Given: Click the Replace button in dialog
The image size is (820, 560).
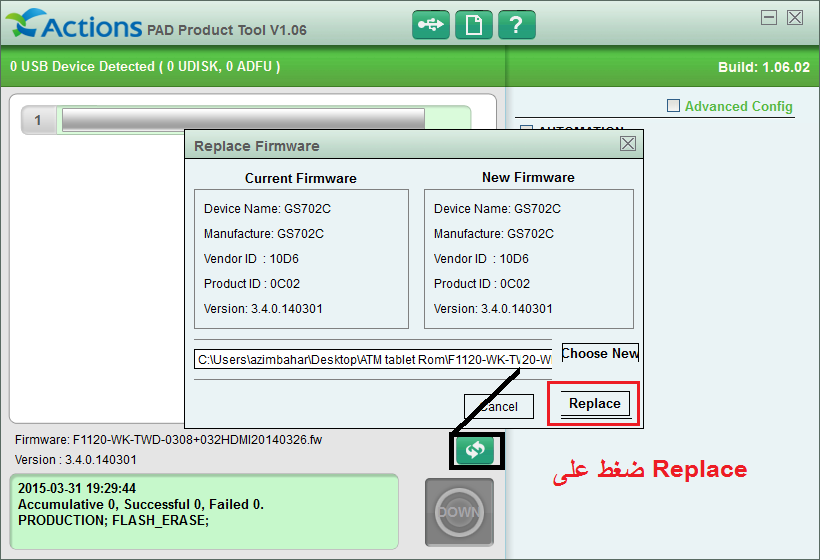Looking at the screenshot, I should pos(595,404).
